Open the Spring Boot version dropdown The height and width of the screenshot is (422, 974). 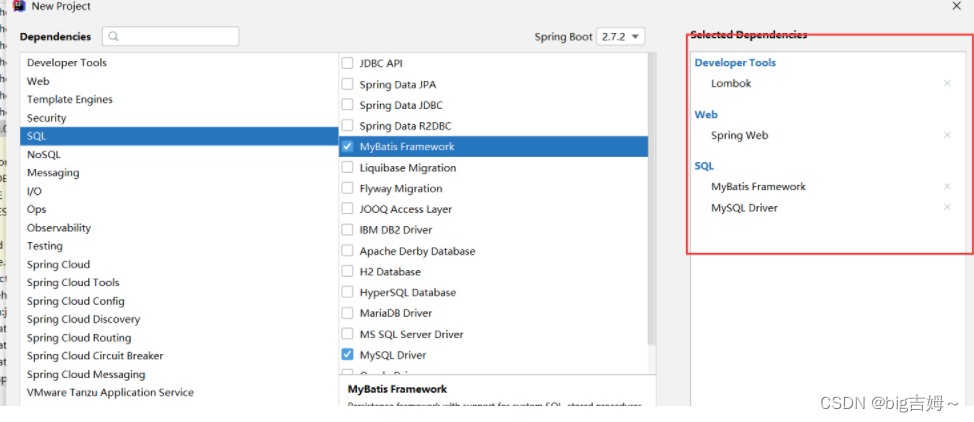coord(621,37)
